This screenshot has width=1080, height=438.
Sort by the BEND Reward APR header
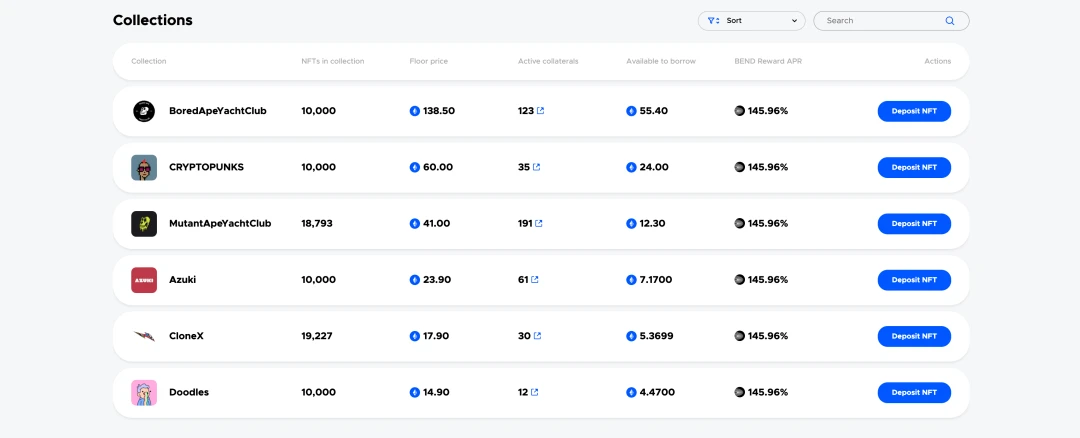point(768,61)
